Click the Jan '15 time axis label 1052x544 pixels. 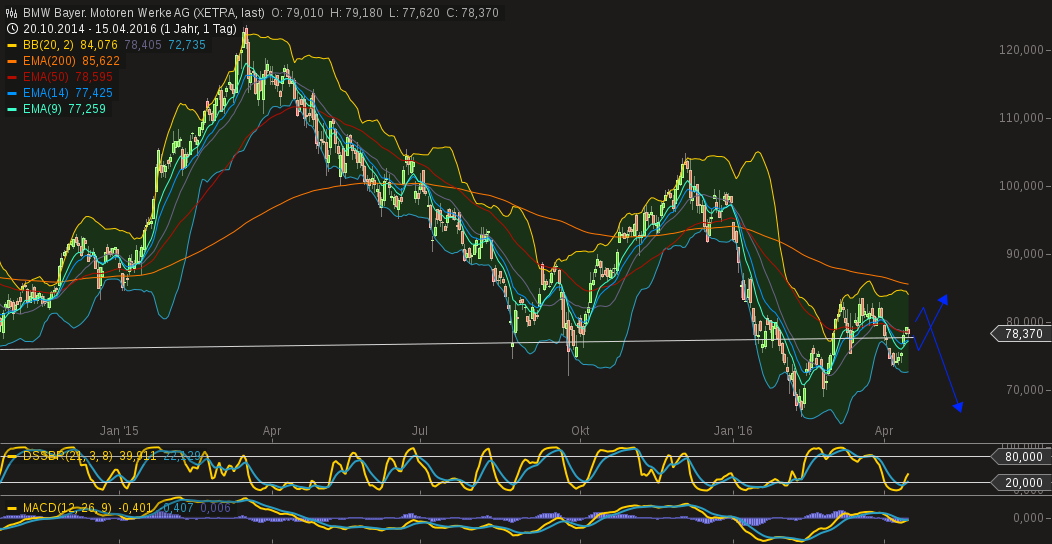[x=119, y=431]
